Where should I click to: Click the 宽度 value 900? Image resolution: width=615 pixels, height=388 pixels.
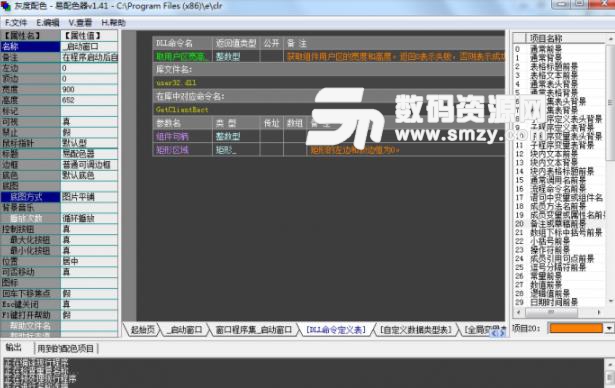[89, 89]
